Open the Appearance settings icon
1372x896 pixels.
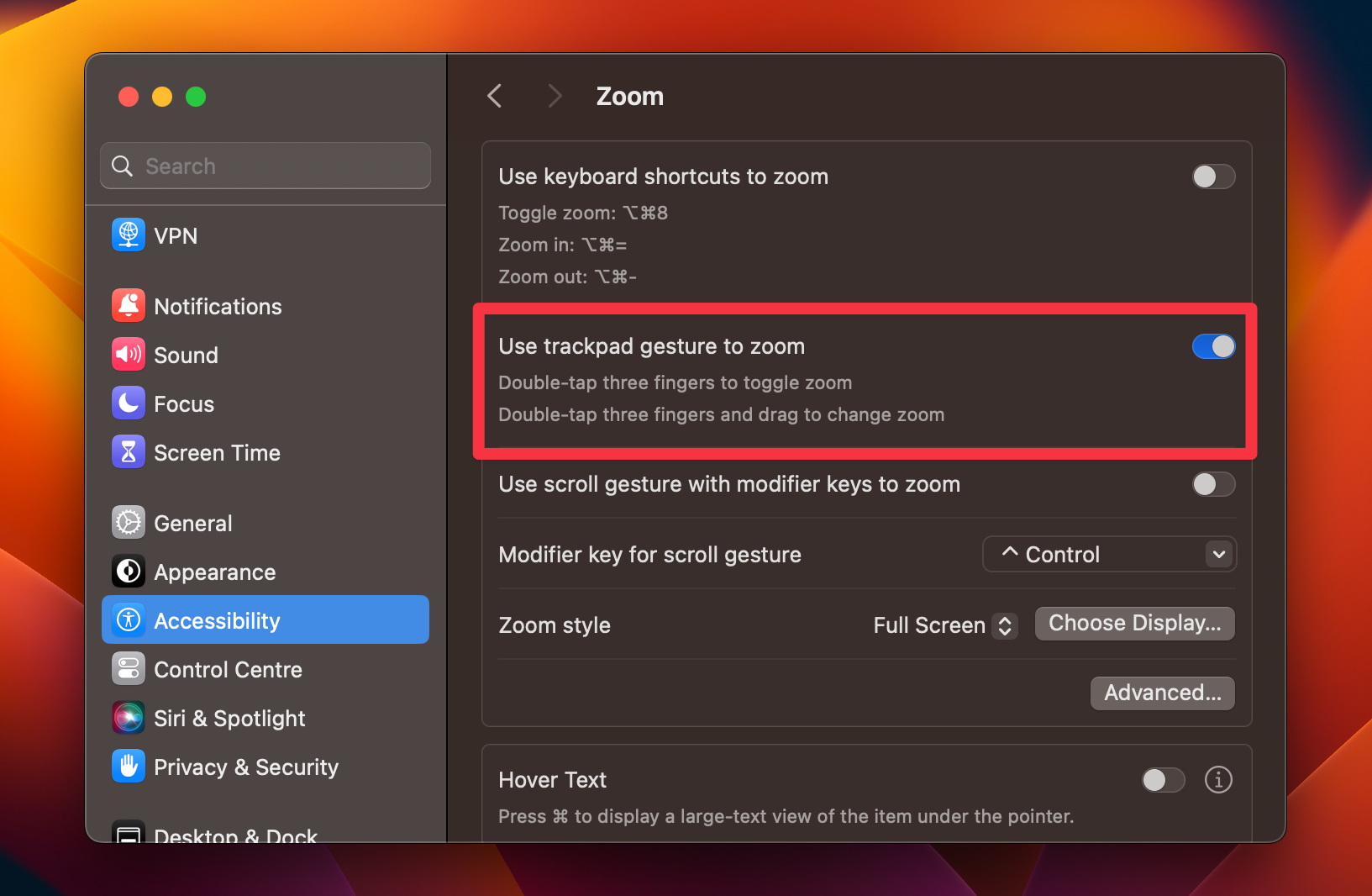pos(128,571)
